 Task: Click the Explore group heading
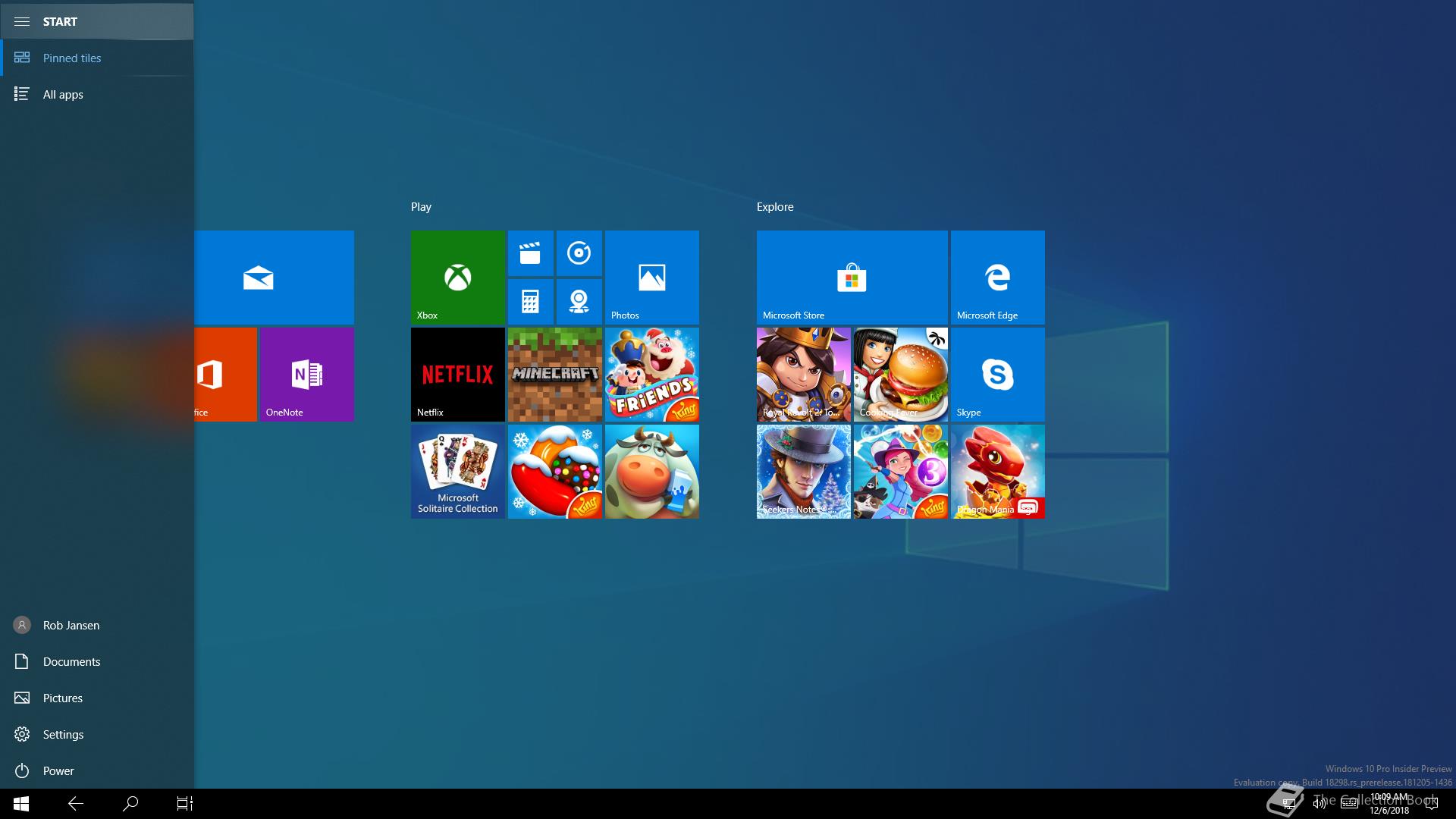(x=775, y=206)
